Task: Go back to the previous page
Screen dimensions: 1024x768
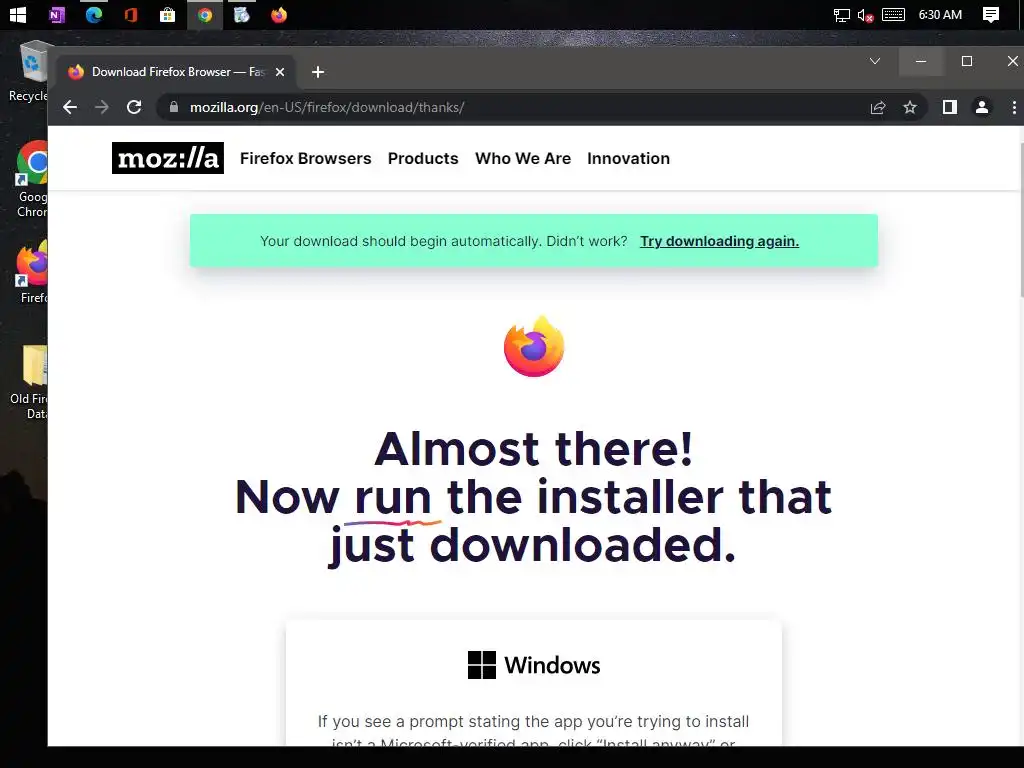Action: tap(70, 107)
